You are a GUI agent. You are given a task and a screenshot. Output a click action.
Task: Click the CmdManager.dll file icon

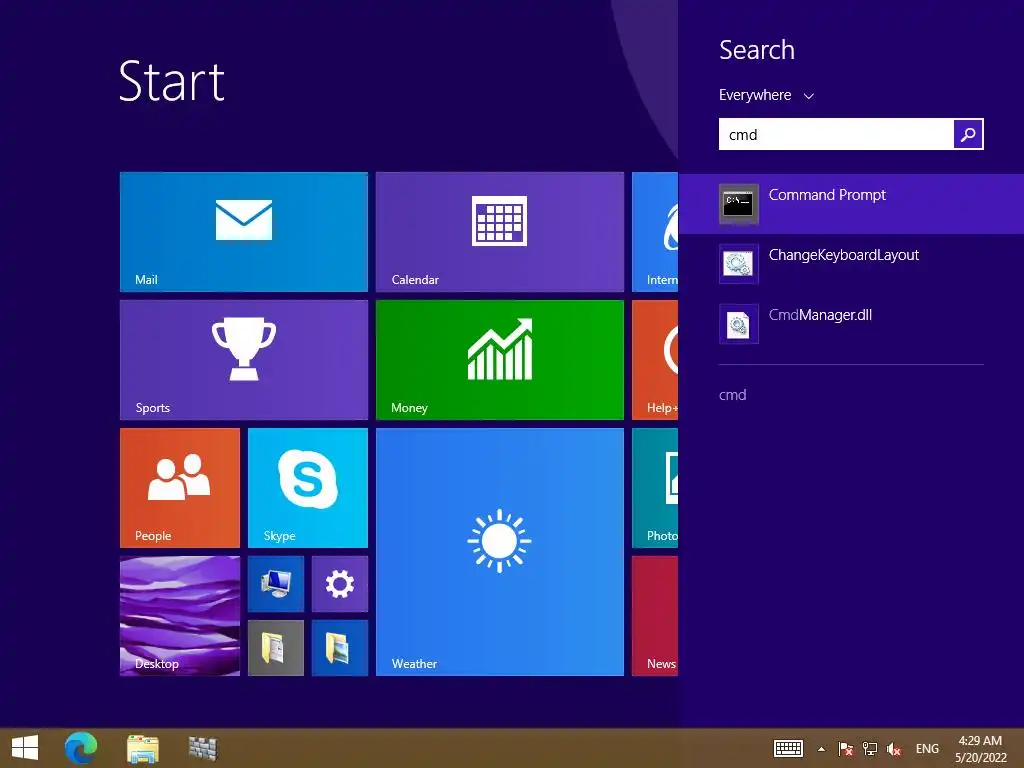click(x=739, y=324)
